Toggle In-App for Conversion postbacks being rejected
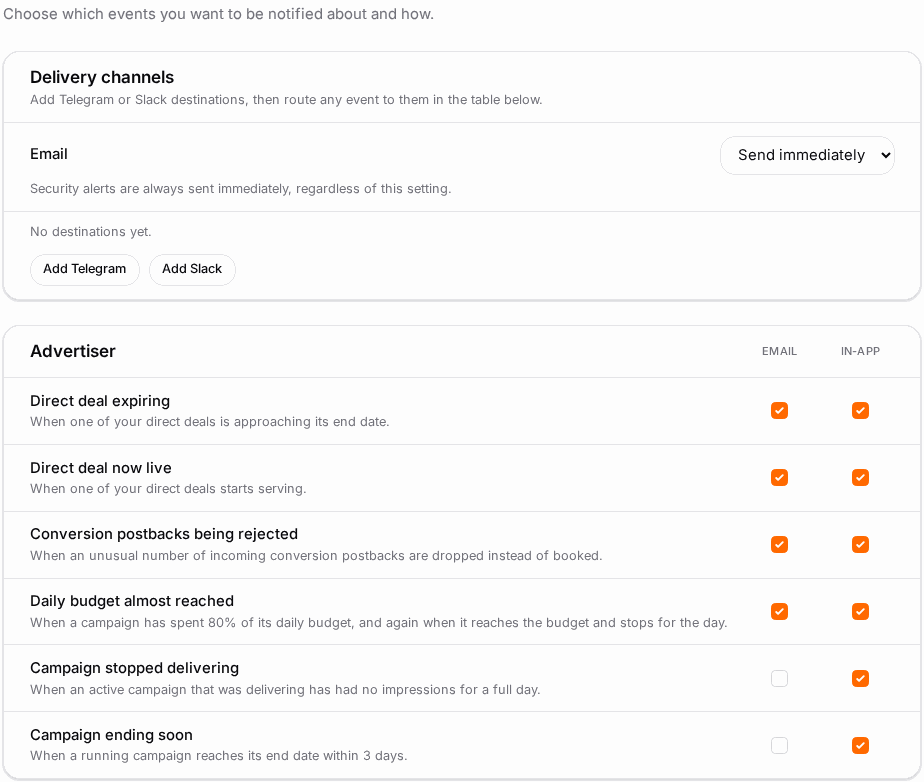Image resolution: width=924 pixels, height=782 pixels. coord(860,545)
